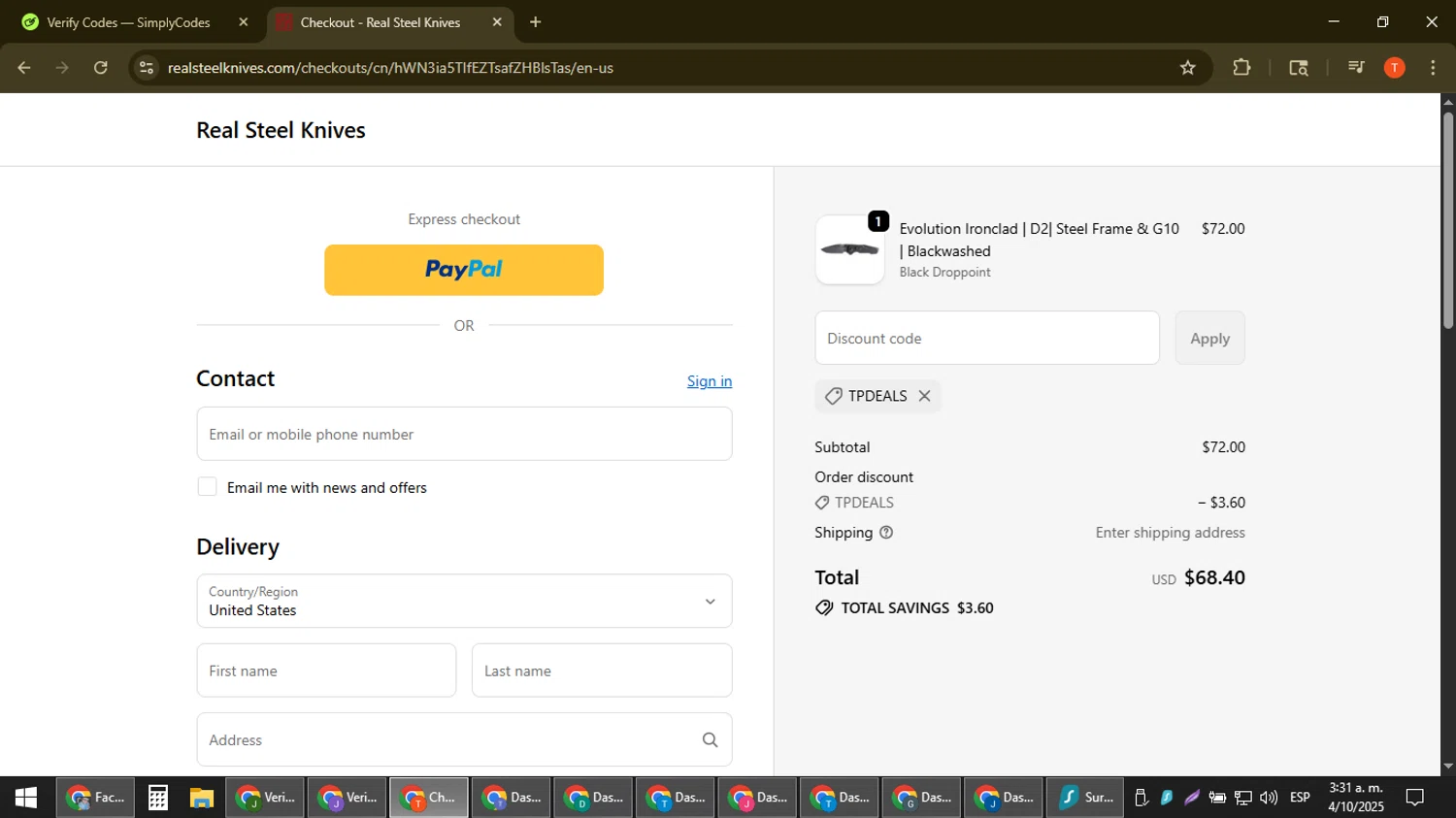Open the Shipping help question icon
Screen dimensions: 1456x818
point(886,533)
